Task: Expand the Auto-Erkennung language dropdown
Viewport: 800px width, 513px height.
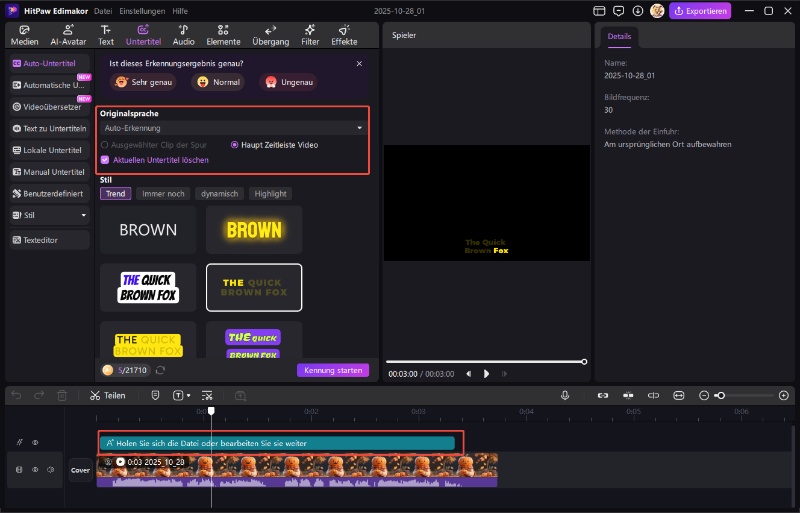Action: click(234, 128)
